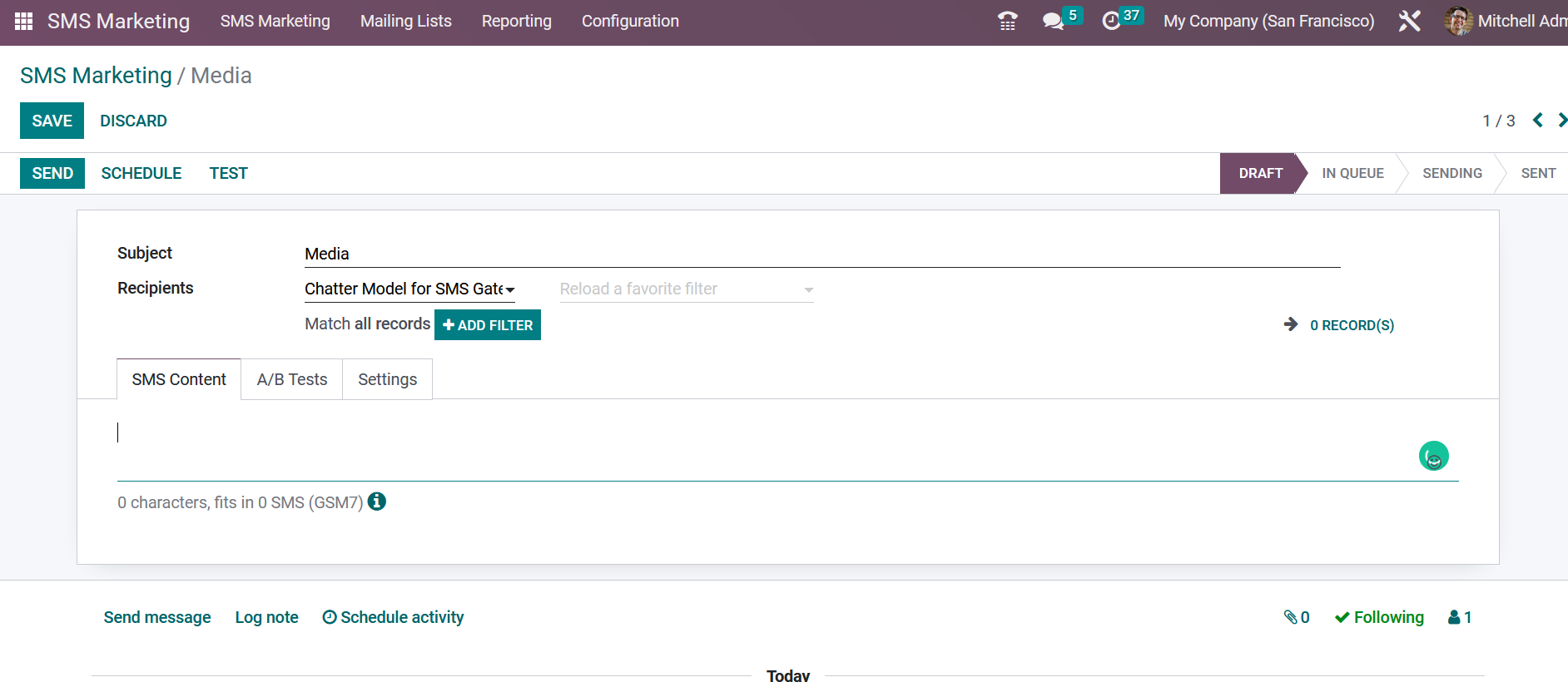Click Send message in chatter
This screenshot has height=682, width=1568.
(157, 617)
